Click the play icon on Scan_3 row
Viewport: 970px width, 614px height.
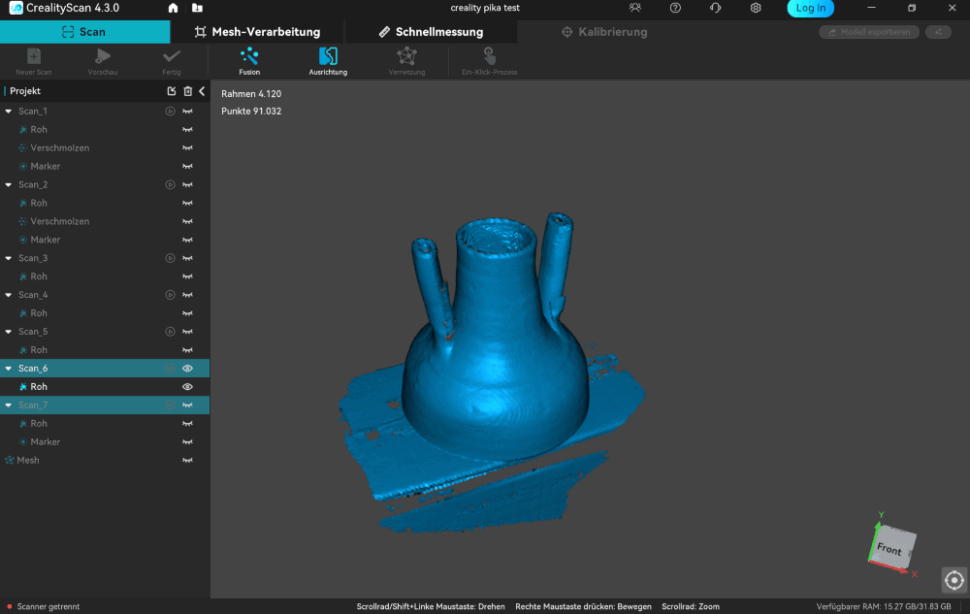[x=170, y=258]
